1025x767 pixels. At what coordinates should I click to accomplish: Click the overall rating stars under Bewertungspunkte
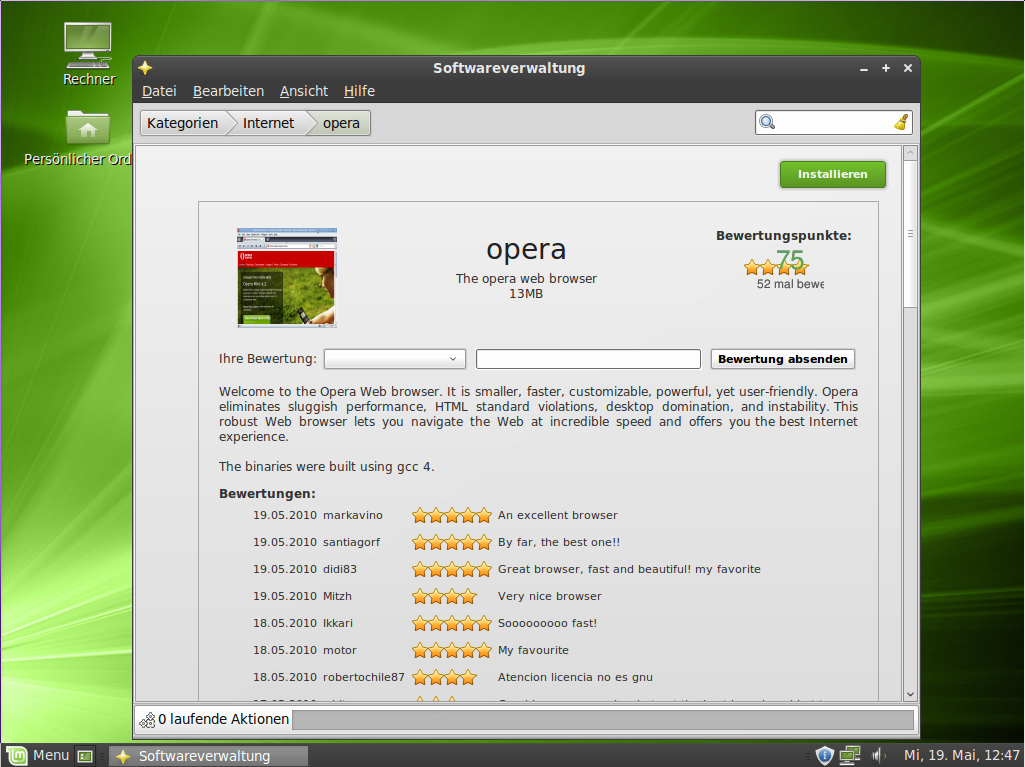(x=776, y=267)
